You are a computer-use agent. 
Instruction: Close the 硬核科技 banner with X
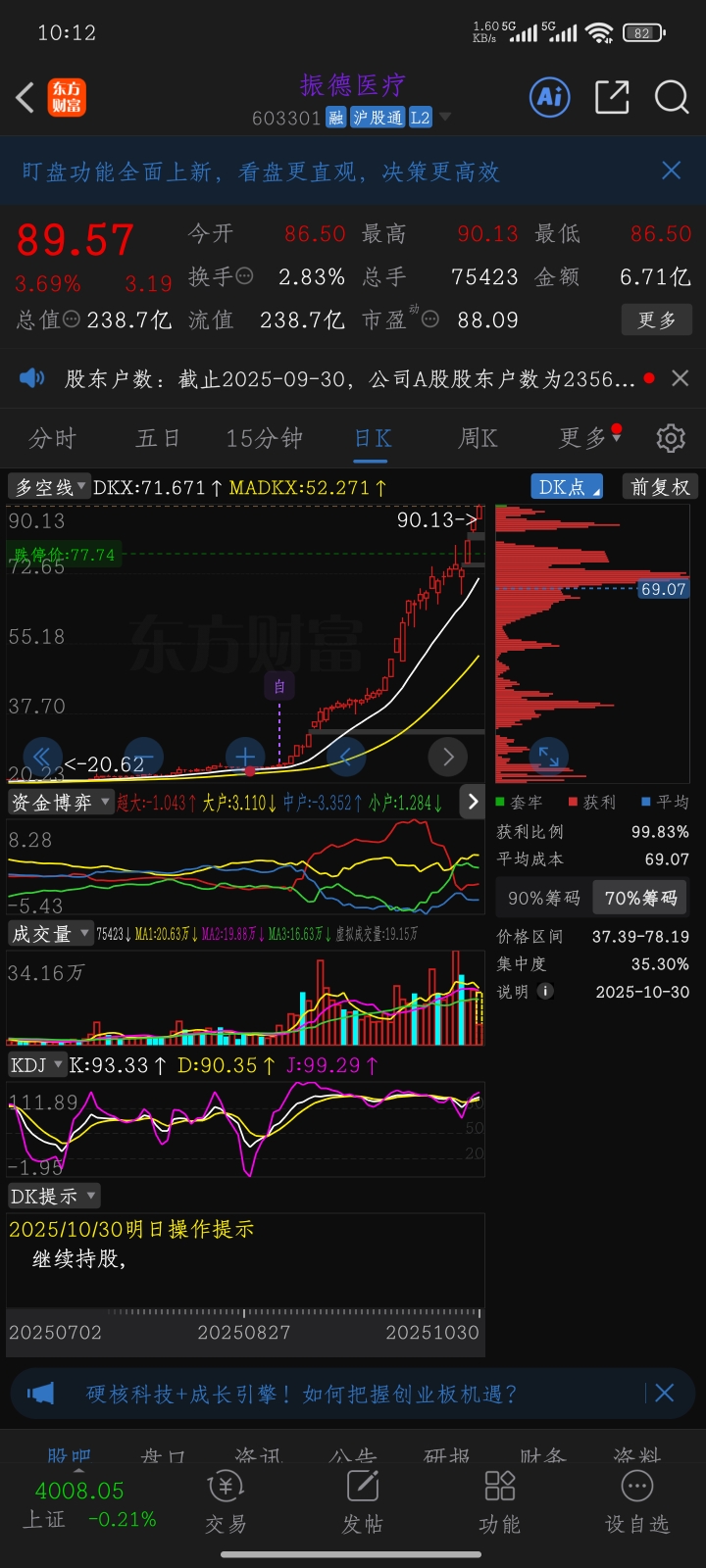pos(664,1393)
